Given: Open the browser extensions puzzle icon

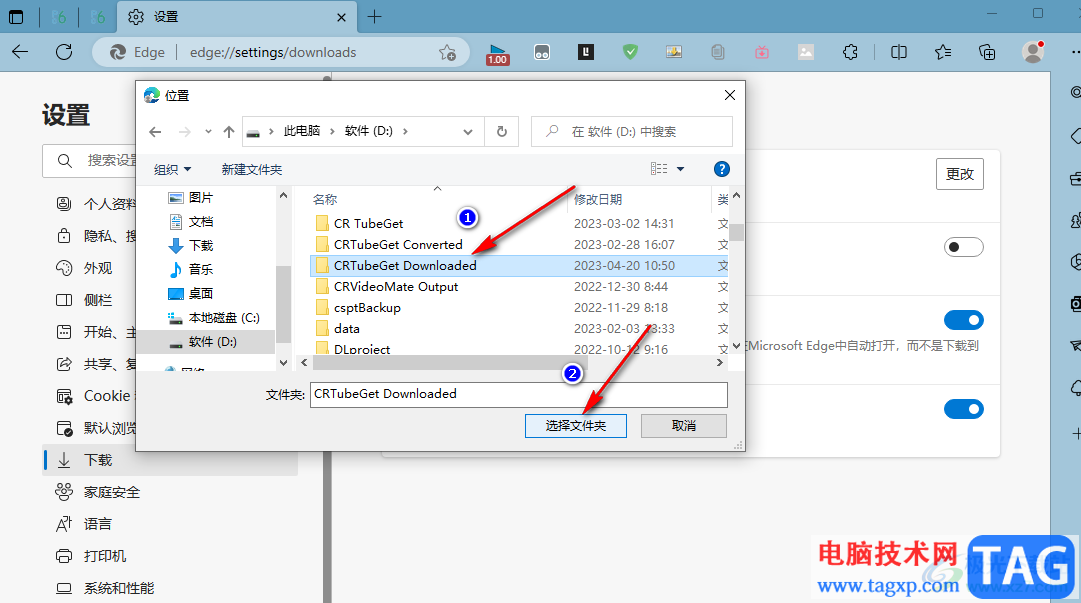Looking at the screenshot, I should [850, 52].
